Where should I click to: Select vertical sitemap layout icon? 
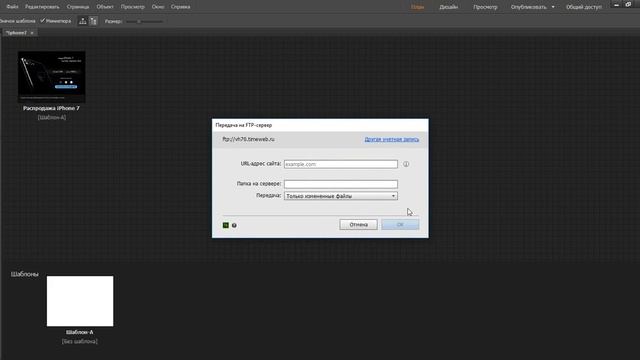click(93, 21)
